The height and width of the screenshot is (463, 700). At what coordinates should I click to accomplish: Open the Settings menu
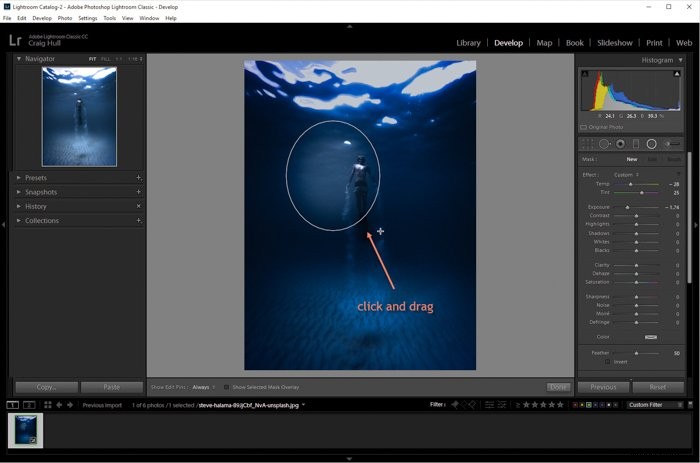tap(88, 18)
